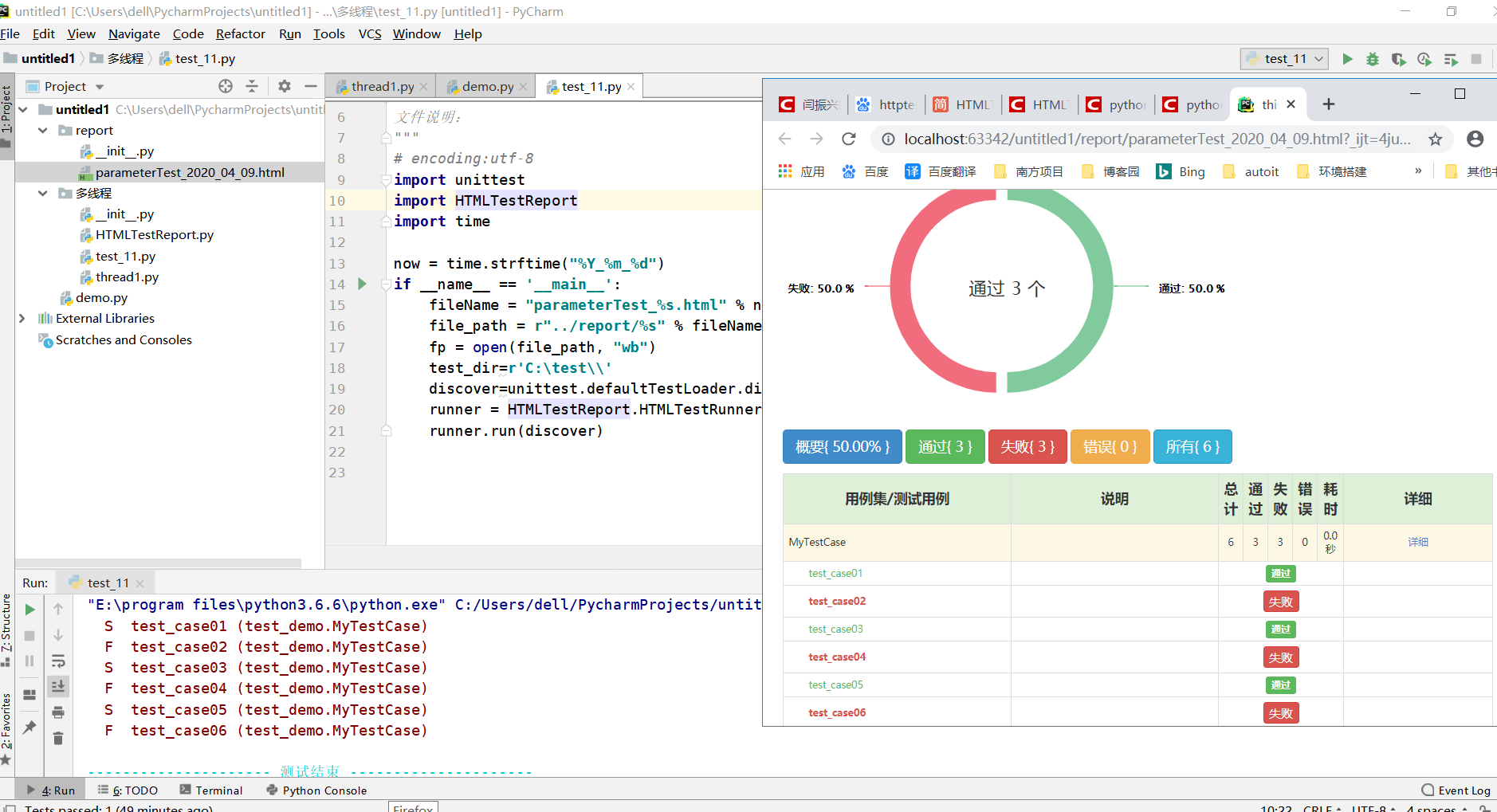Viewport: 1497px width, 812px height.
Task: Open the Event Log
Action: (1456, 790)
